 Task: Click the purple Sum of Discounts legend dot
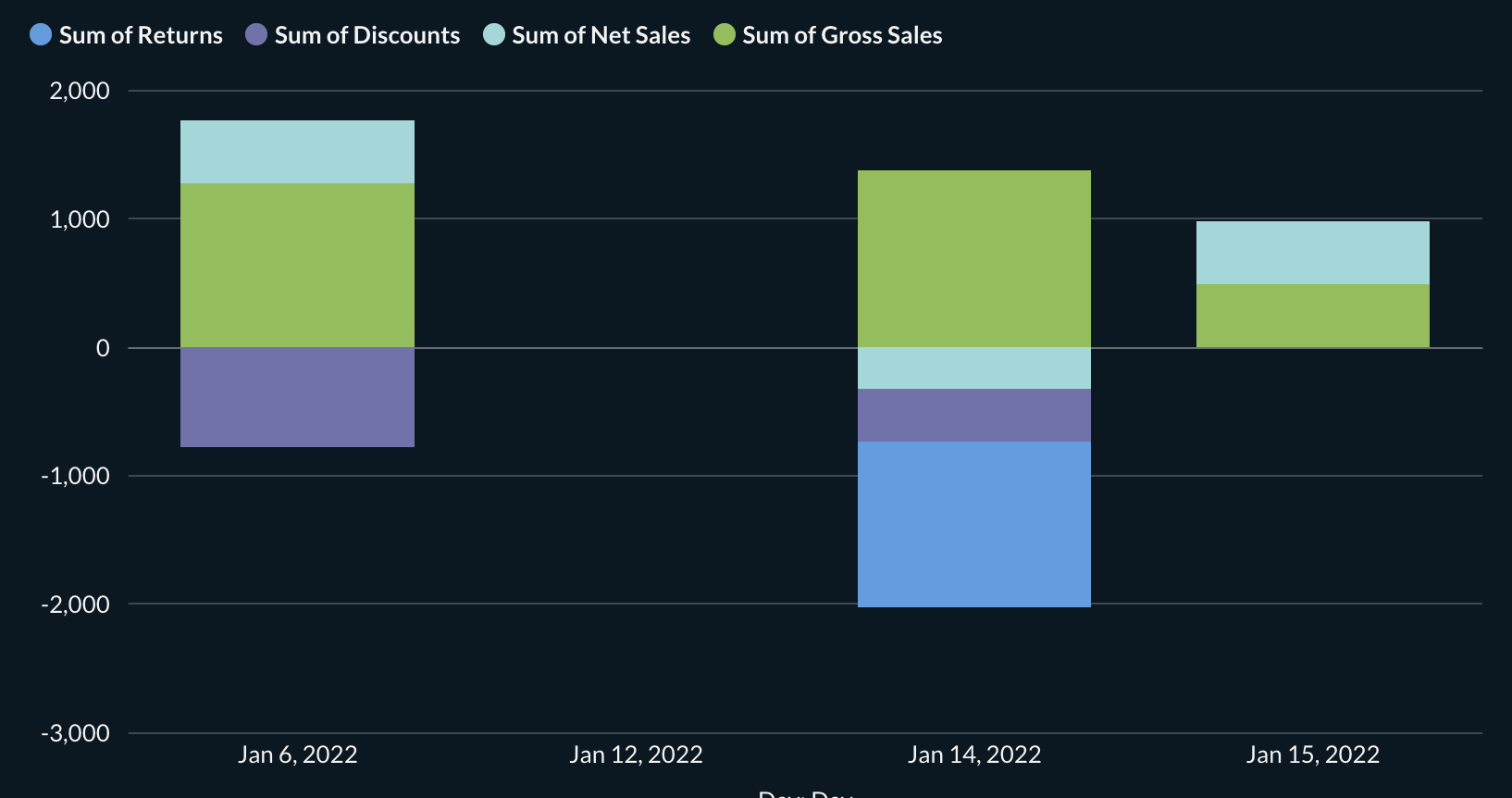click(x=256, y=35)
